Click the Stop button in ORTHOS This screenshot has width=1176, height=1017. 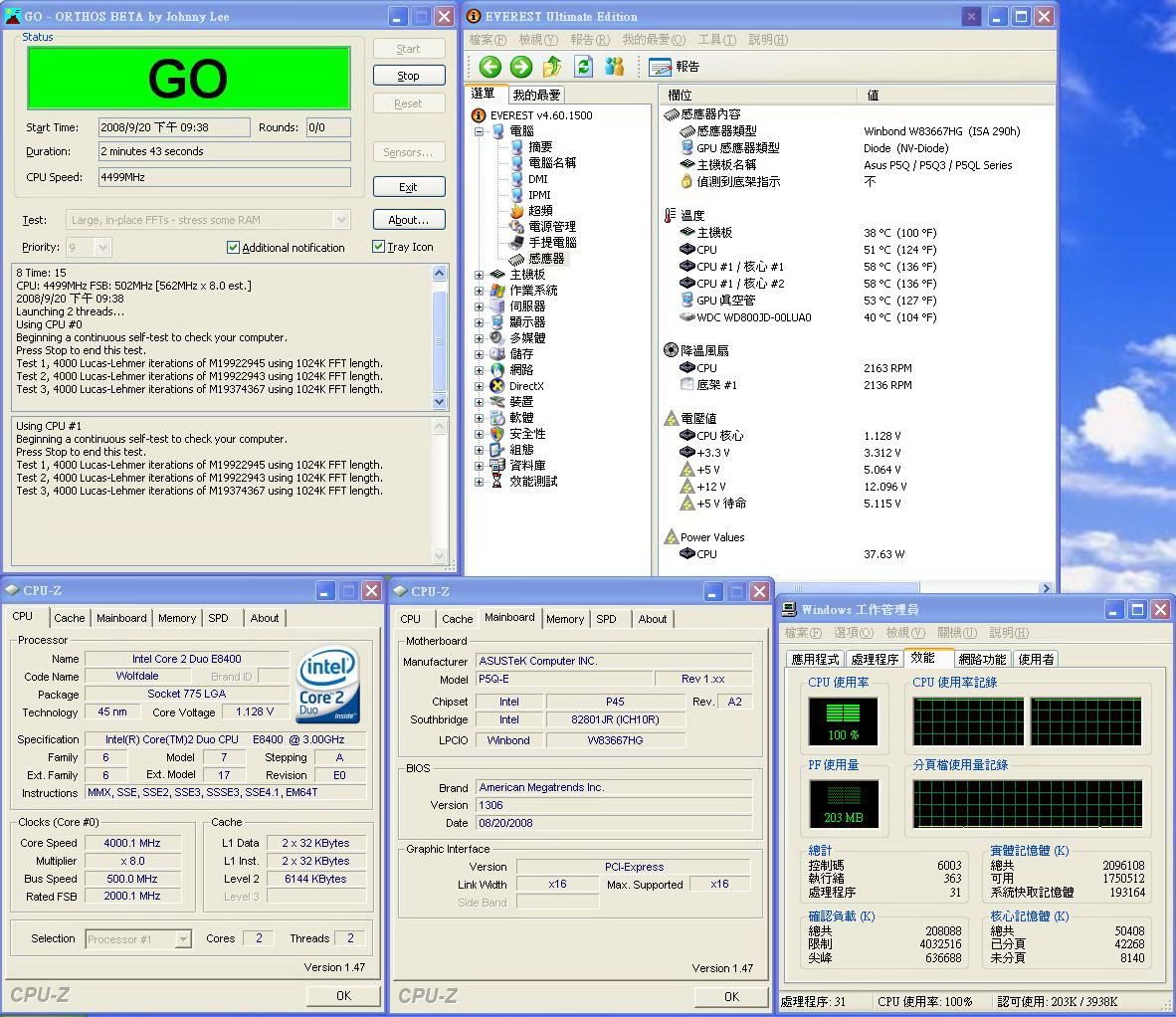(x=409, y=76)
